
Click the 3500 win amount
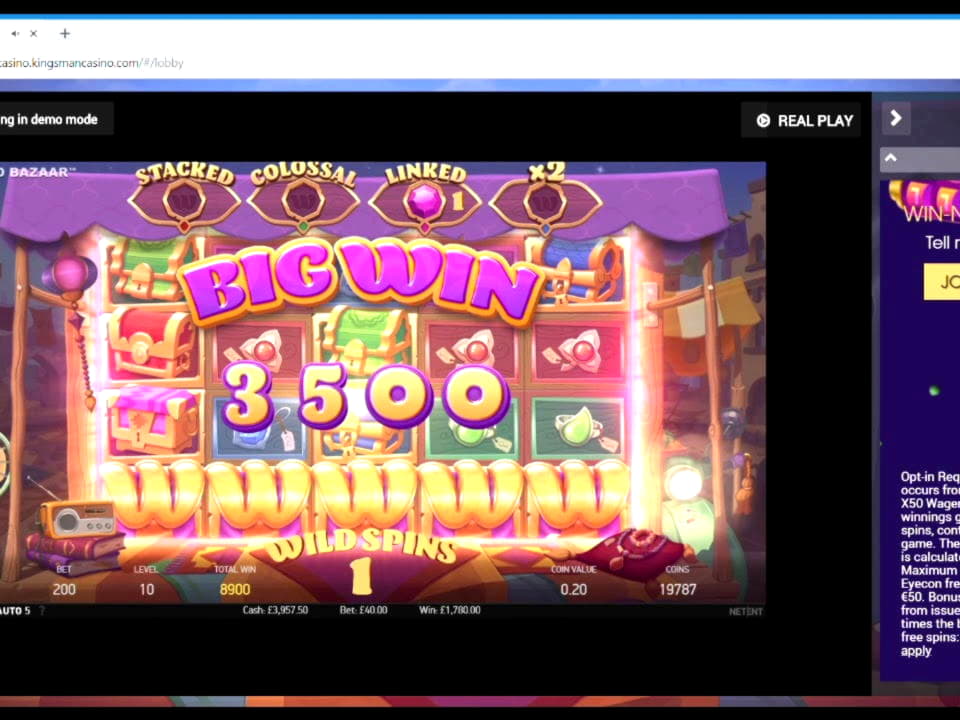point(366,397)
